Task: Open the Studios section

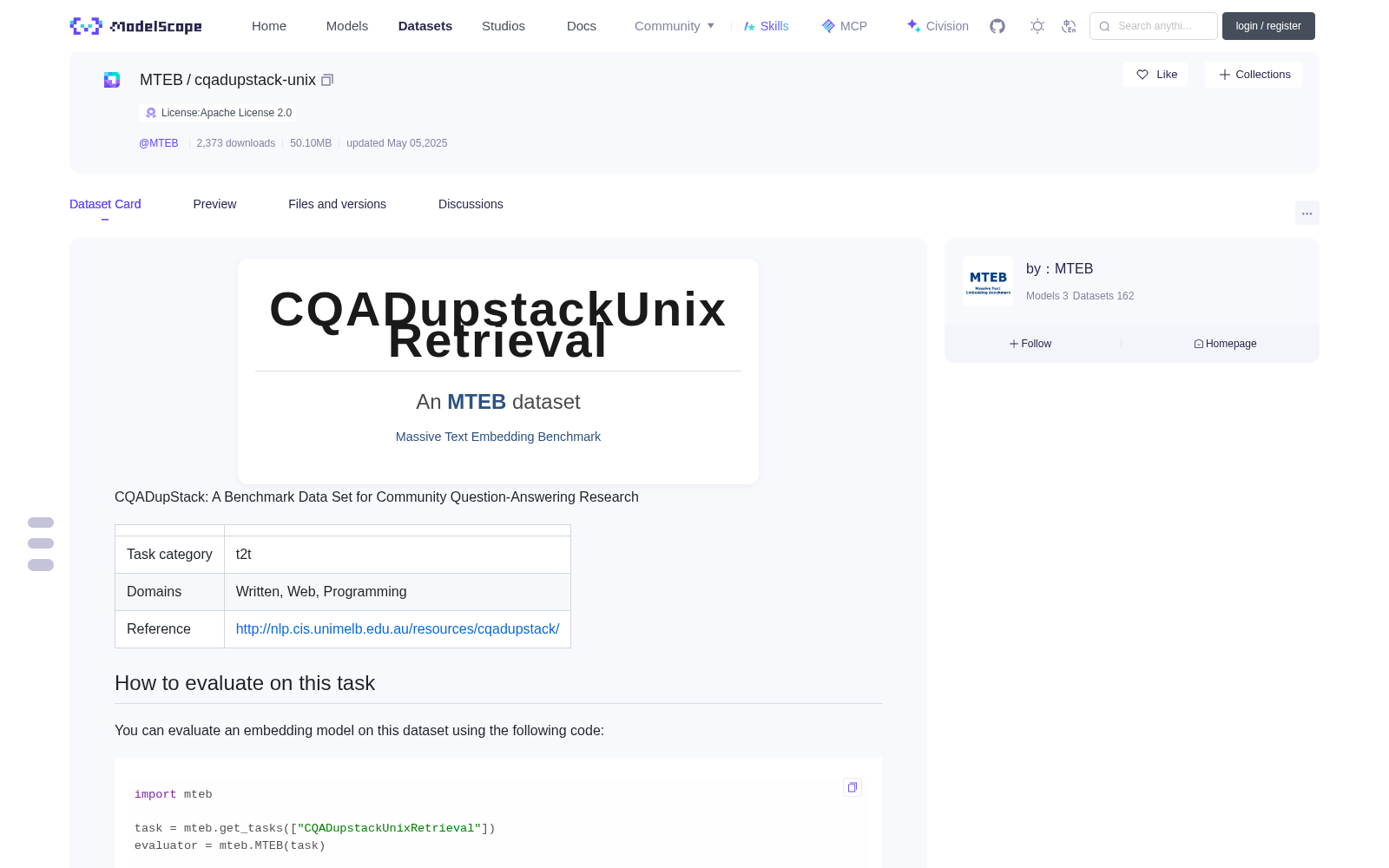Action: (504, 26)
